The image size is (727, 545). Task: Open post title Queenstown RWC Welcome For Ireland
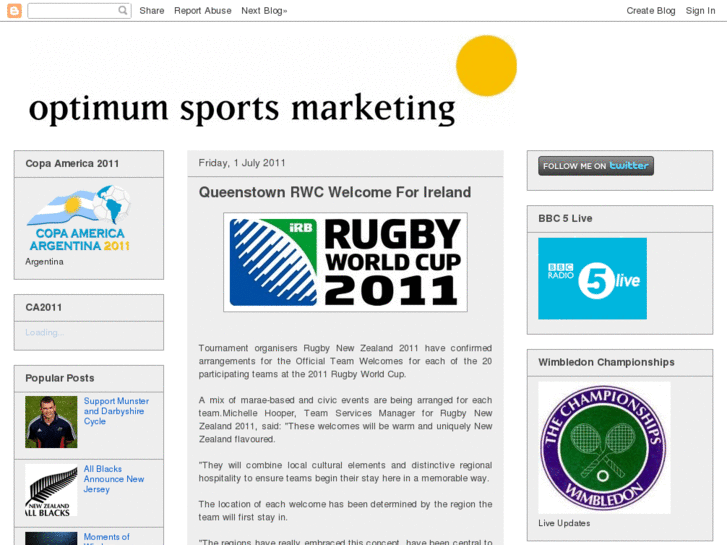click(x=335, y=192)
